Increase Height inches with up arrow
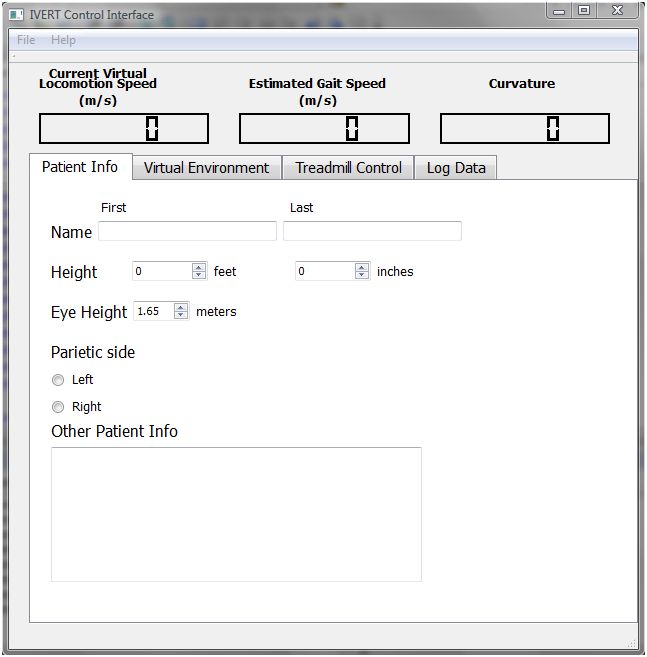 [x=361, y=267]
